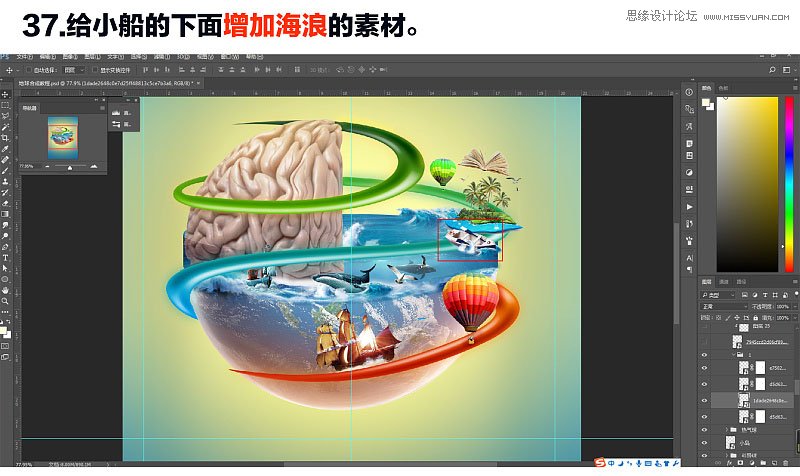Select the Healing Brush tool
The height and width of the screenshot is (476, 800).
tap(5, 159)
